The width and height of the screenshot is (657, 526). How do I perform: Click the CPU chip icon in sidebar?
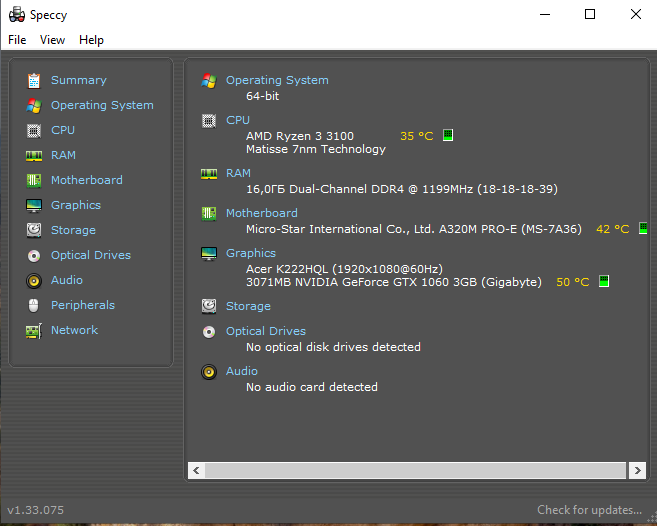tap(34, 131)
